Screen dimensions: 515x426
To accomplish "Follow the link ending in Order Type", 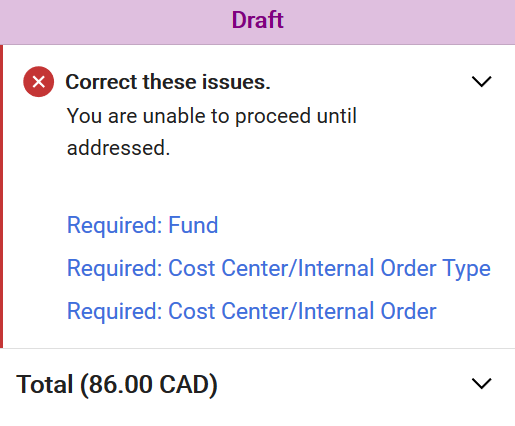I will point(279,269).
